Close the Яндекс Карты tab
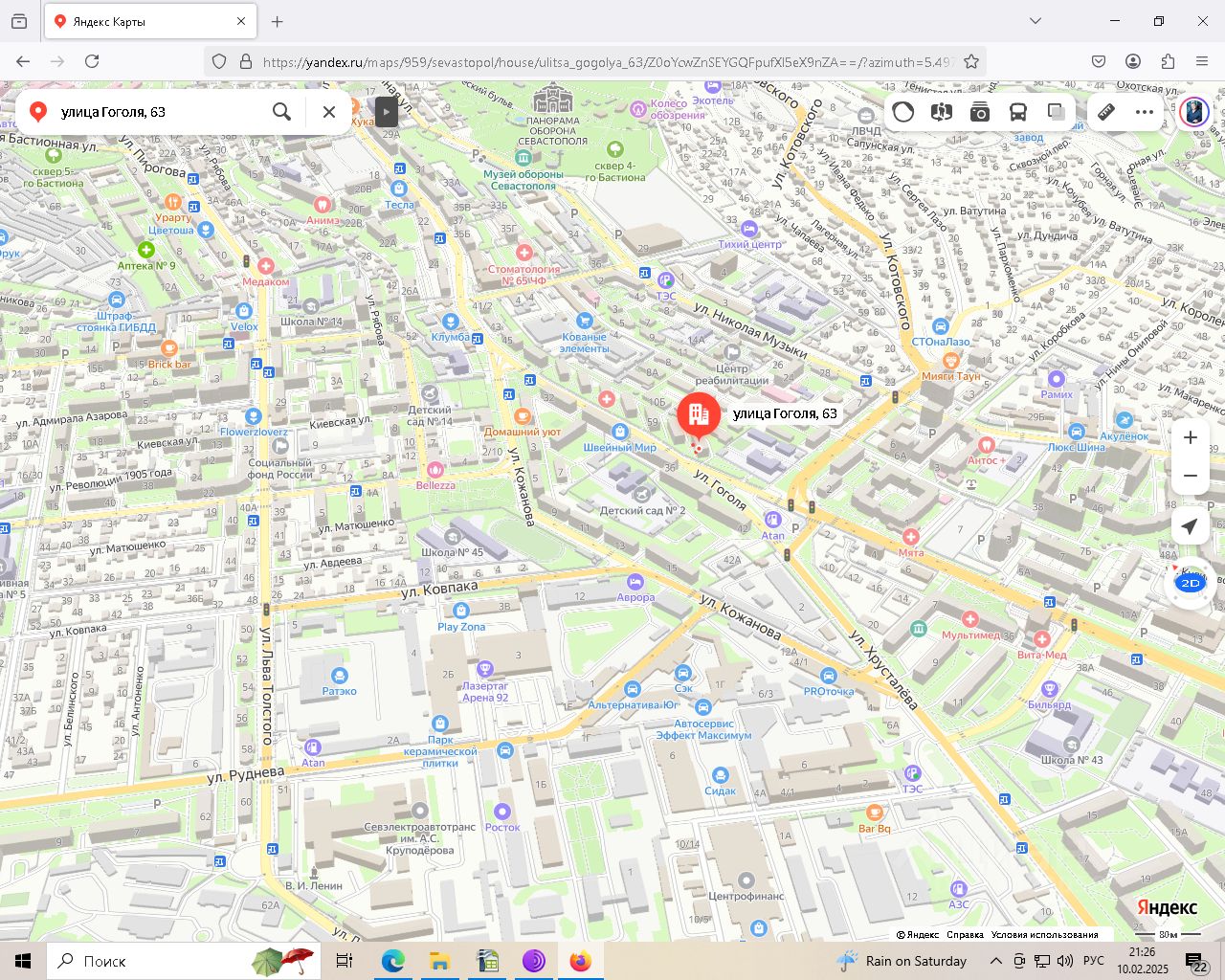The image size is (1225, 980). tap(241, 21)
